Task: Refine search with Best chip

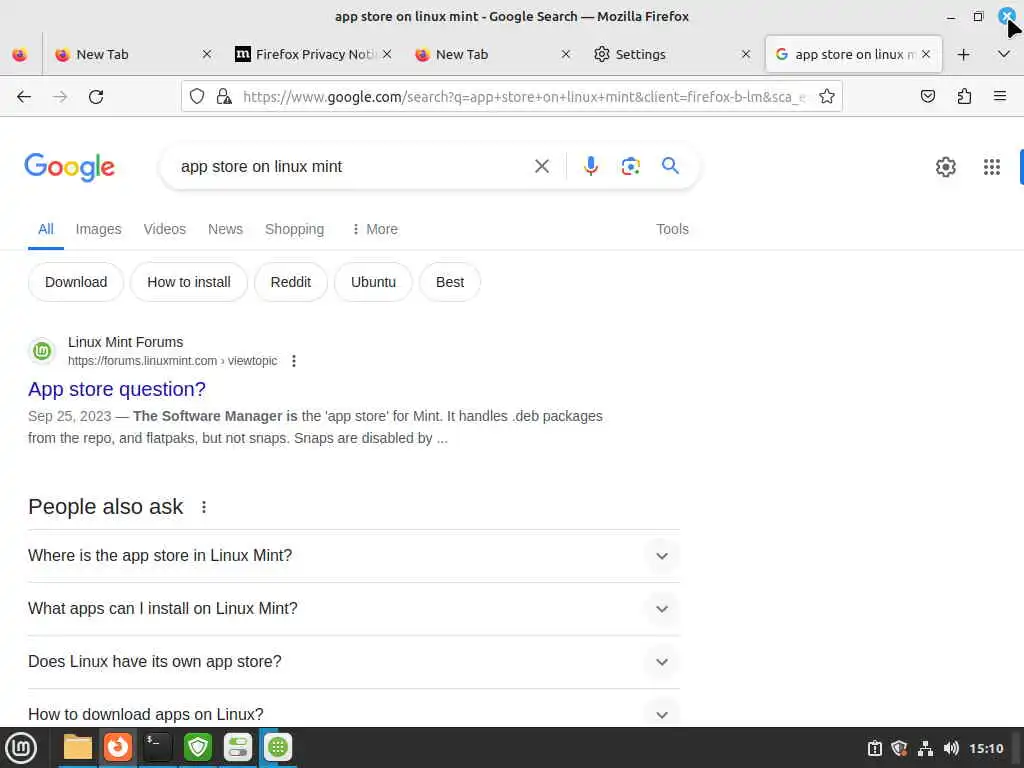Action: point(450,282)
